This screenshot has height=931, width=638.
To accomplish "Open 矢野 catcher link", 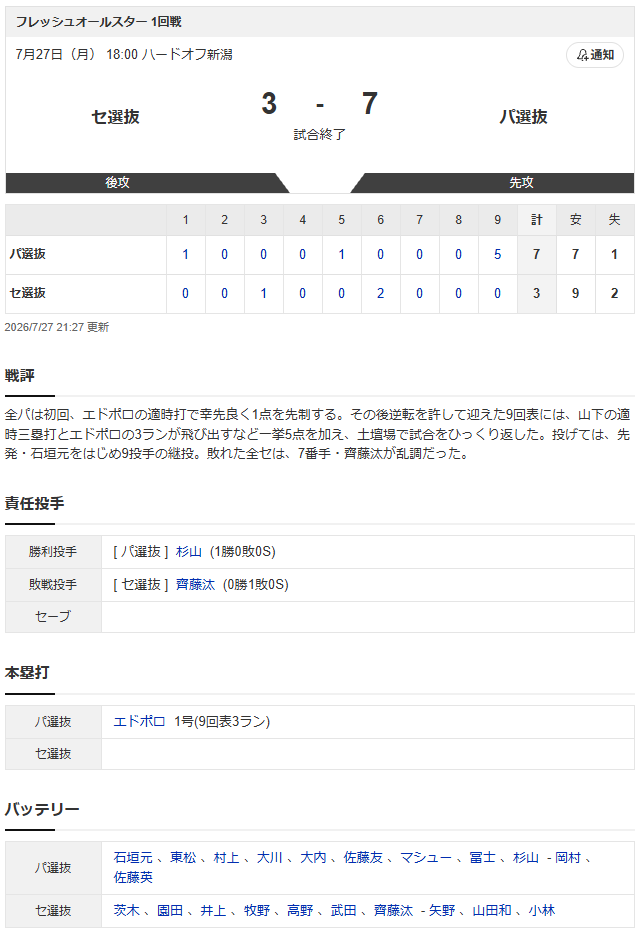I will pos(442,910).
